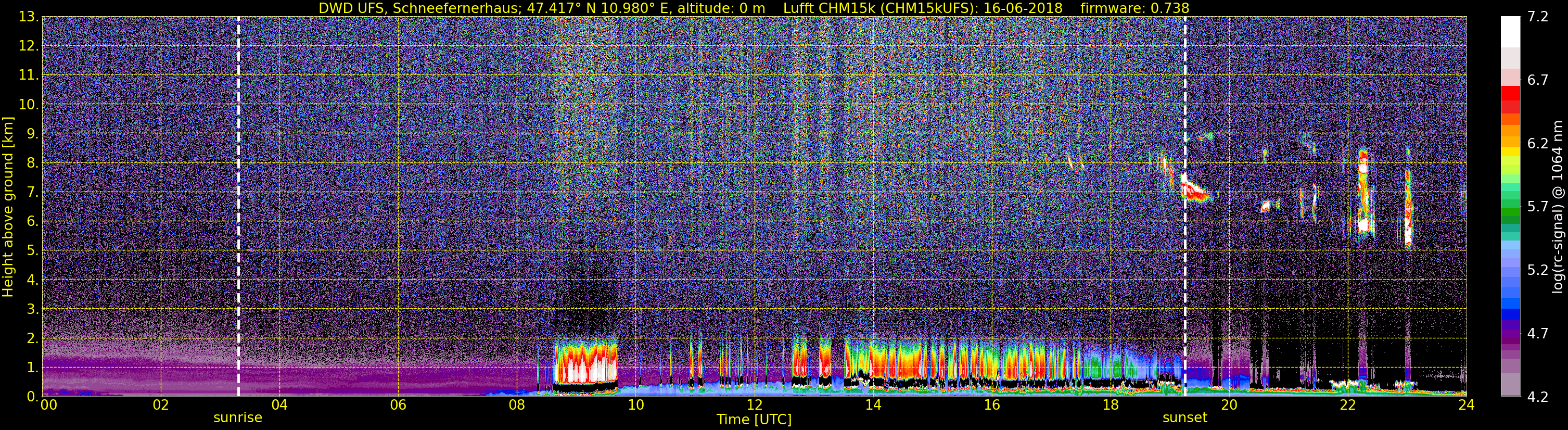Viewport: 1568px width, 430px height.
Task: Click the date 16-06-2018 in the title
Action: pyautogui.click(x=1023, y=8)
